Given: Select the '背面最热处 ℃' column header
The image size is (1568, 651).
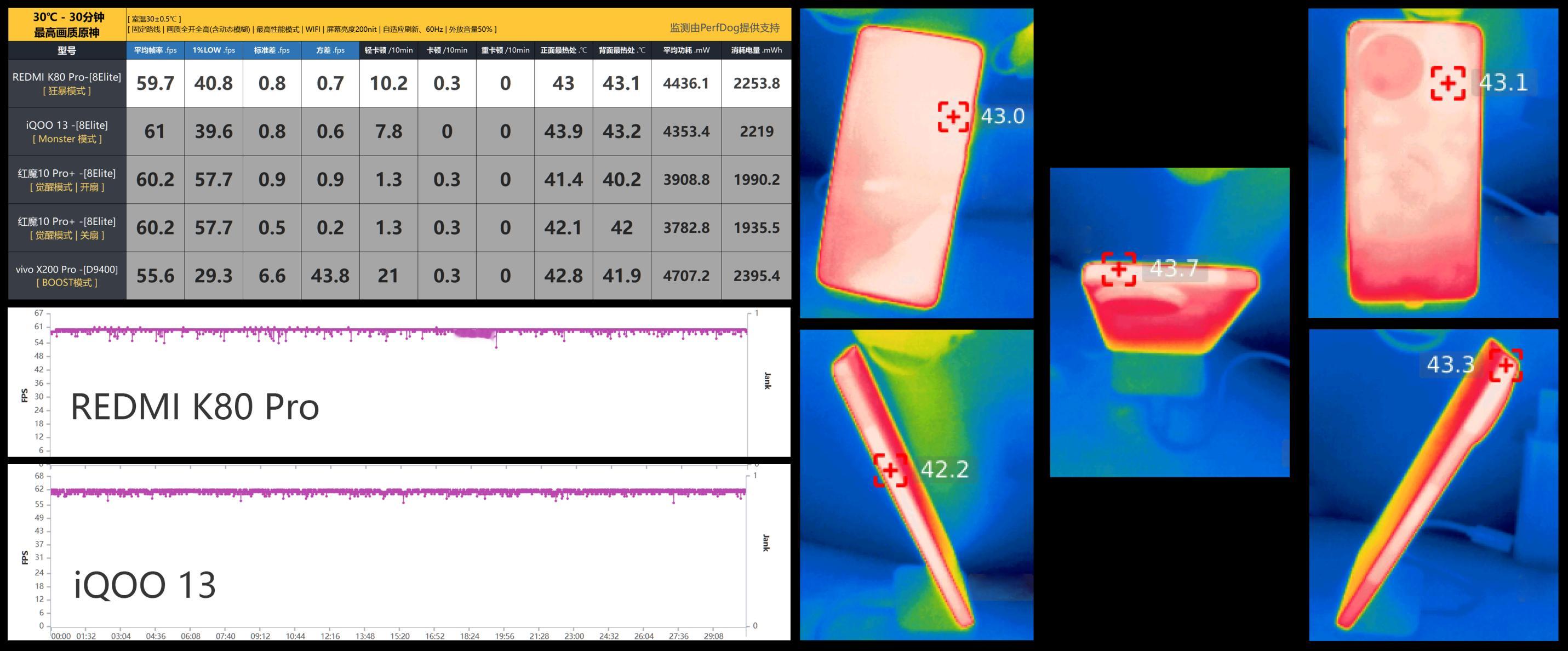Looking at the screenshot, I should pos(622,50).
